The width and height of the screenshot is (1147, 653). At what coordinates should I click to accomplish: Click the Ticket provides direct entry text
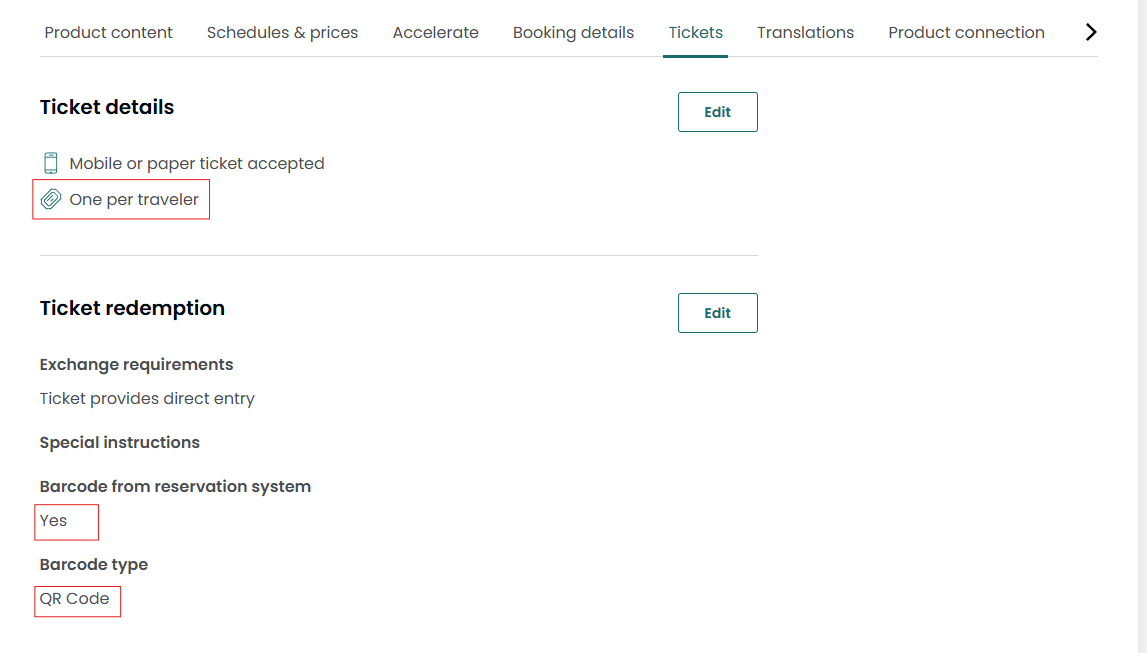pyautogui.click(x=147, y=398)
